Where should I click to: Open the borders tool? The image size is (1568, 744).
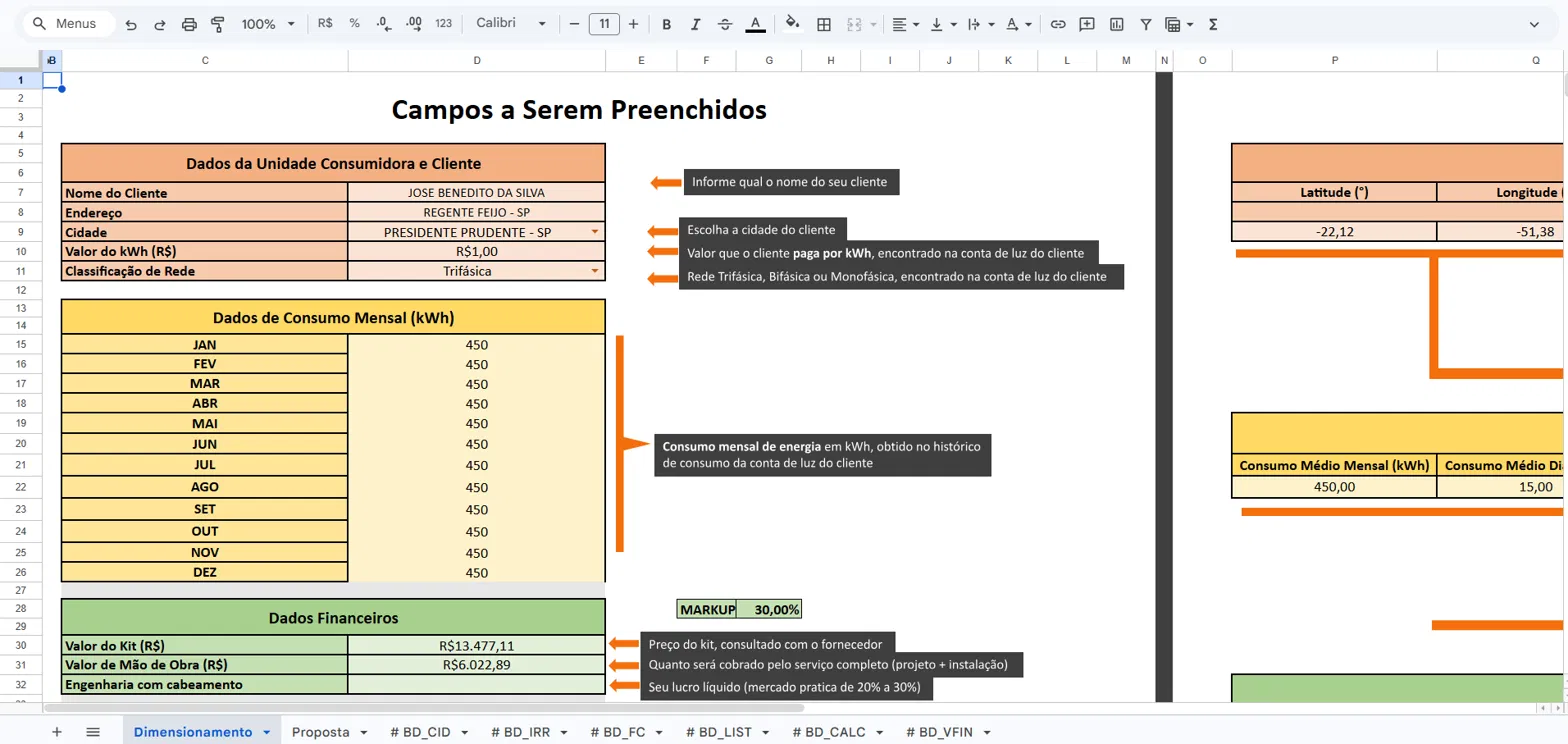click(824, 23)
